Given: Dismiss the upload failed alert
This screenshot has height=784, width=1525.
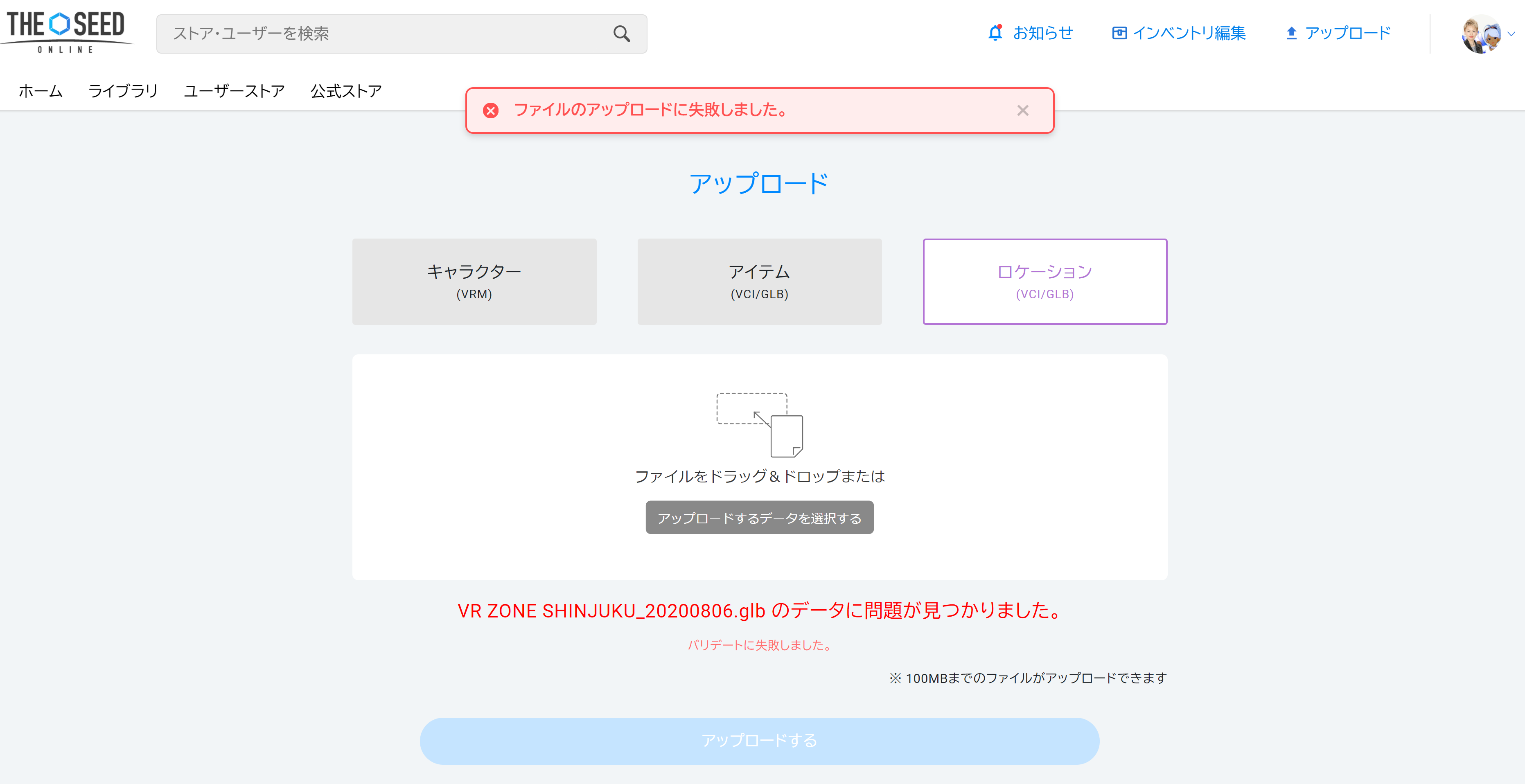Looking at the screenshot, I should pyautogui.click(x=1022, y=110).
